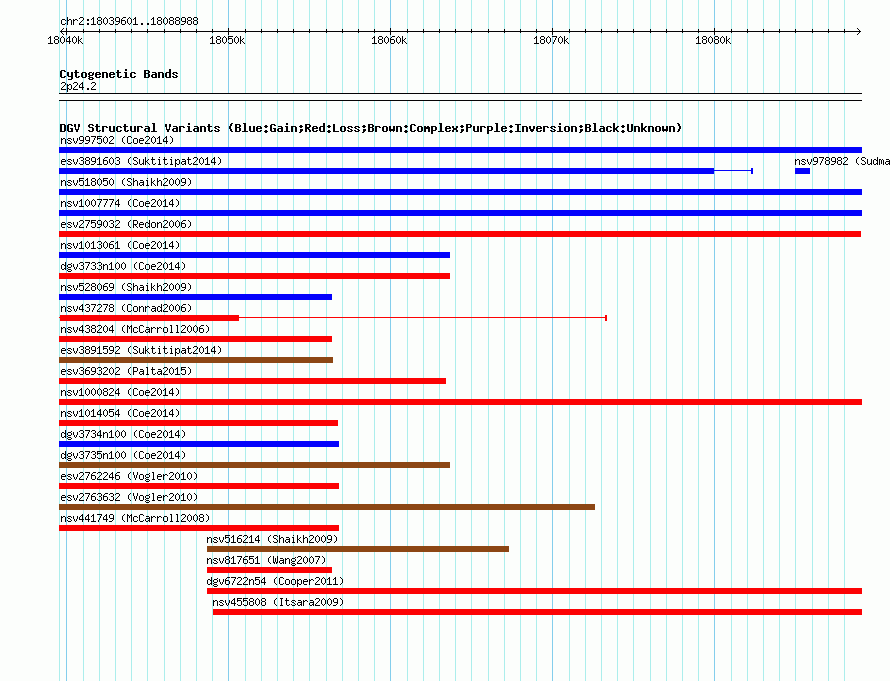Select the red bar under nsv817651
The width and height of the screenshot is (890, 681).
click(269, 570)
